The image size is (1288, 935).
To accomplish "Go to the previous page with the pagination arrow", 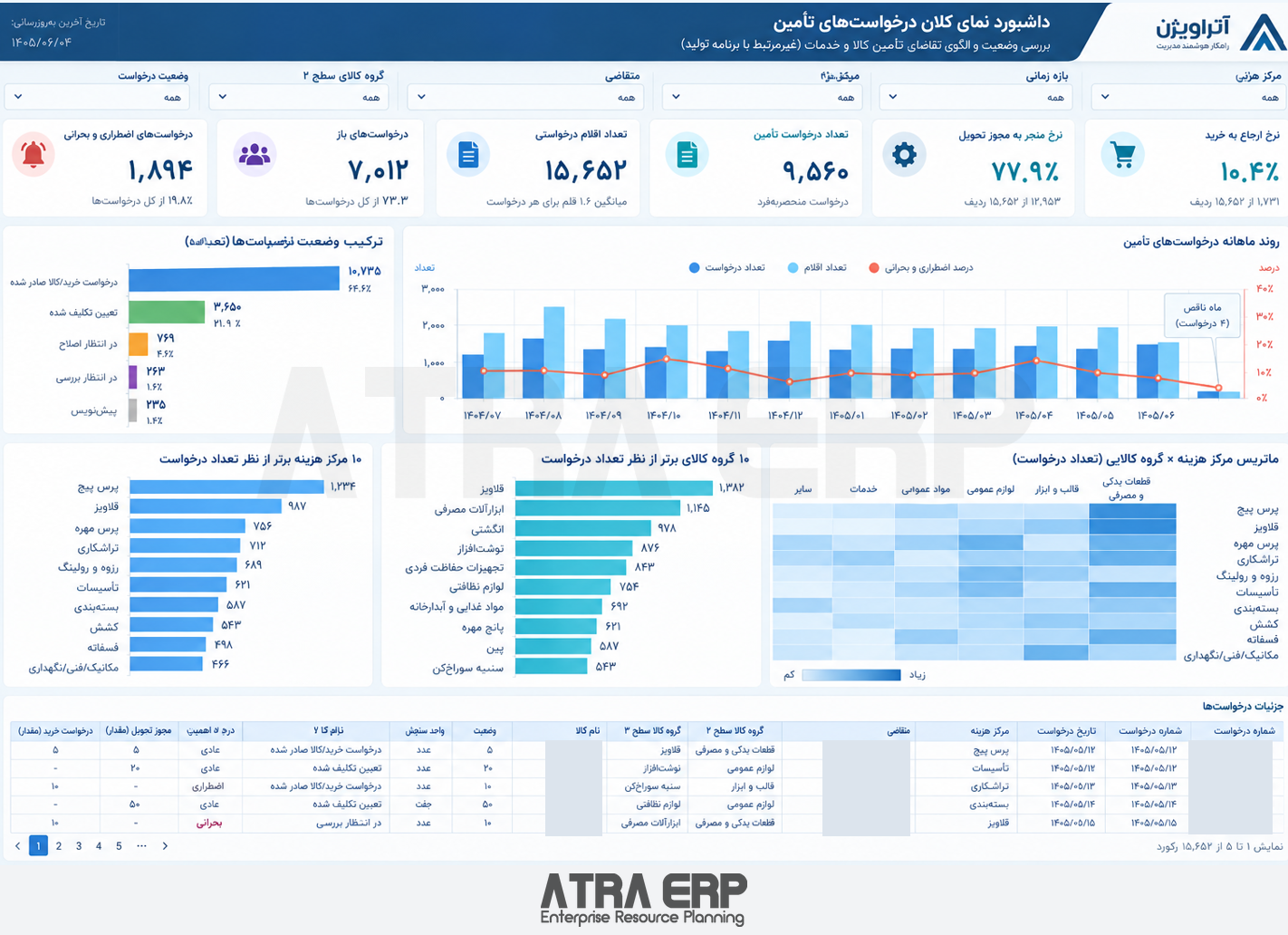I will pyautogui.click(x=17, y=846).
